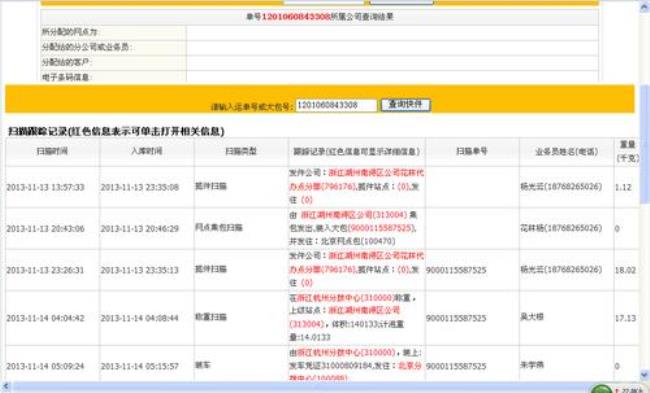
Task: Open the red tracking number link in header
Action: (x=296, y=17)
